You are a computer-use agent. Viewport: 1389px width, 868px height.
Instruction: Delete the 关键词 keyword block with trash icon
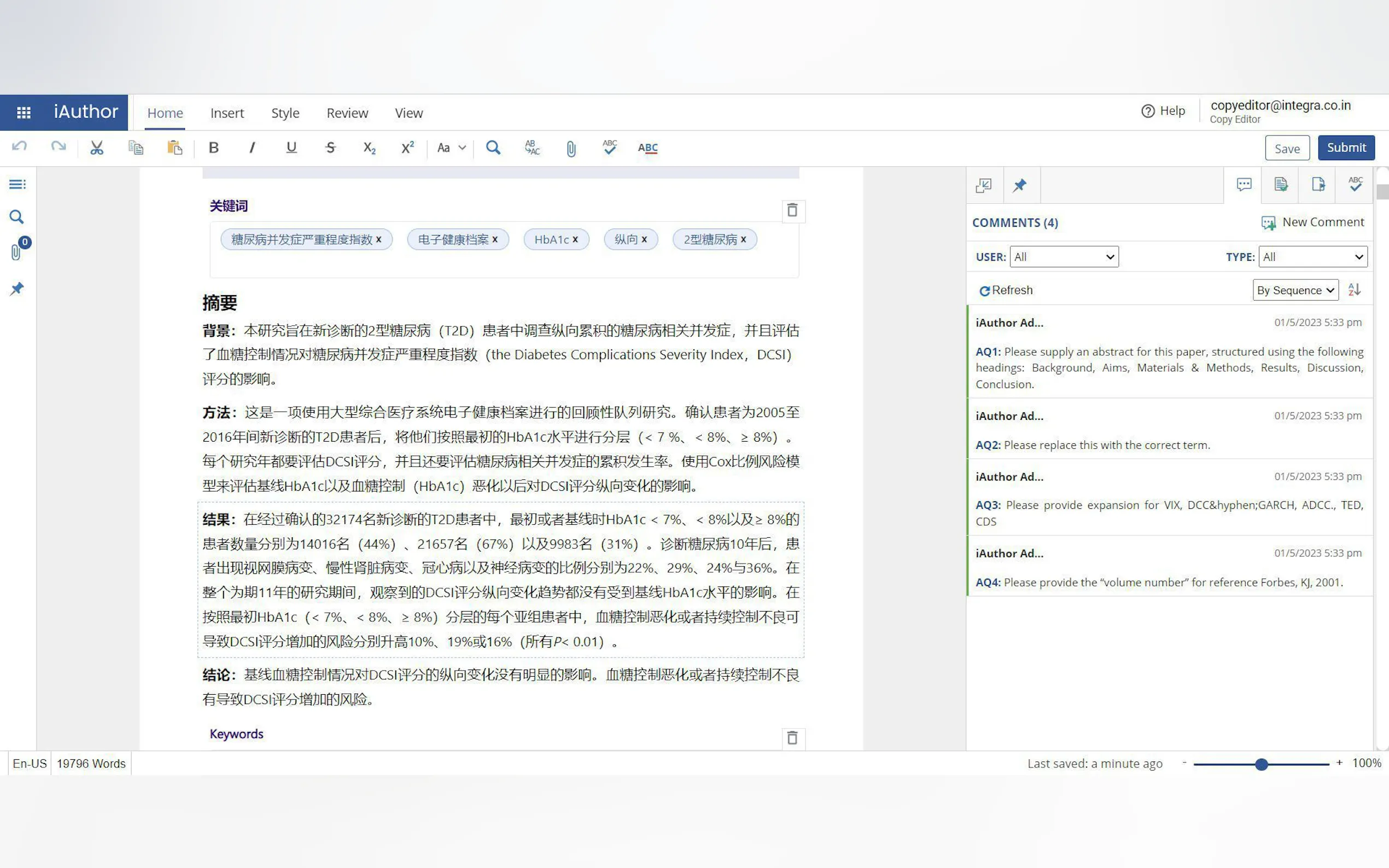click(792, 210)
